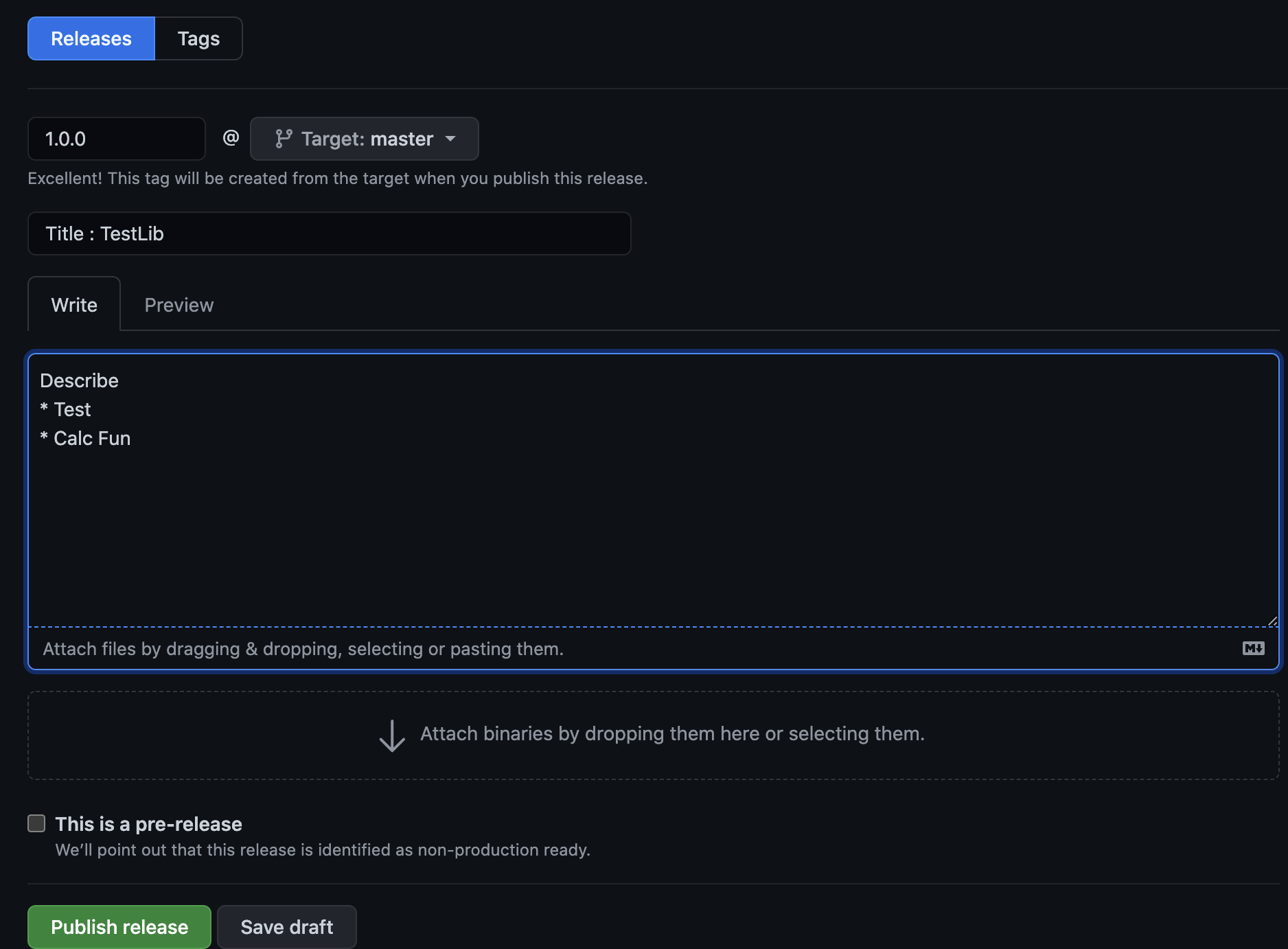The image size is (1288, 949).
Task: Focus the release description text area
Action: (x=654, y=490)
